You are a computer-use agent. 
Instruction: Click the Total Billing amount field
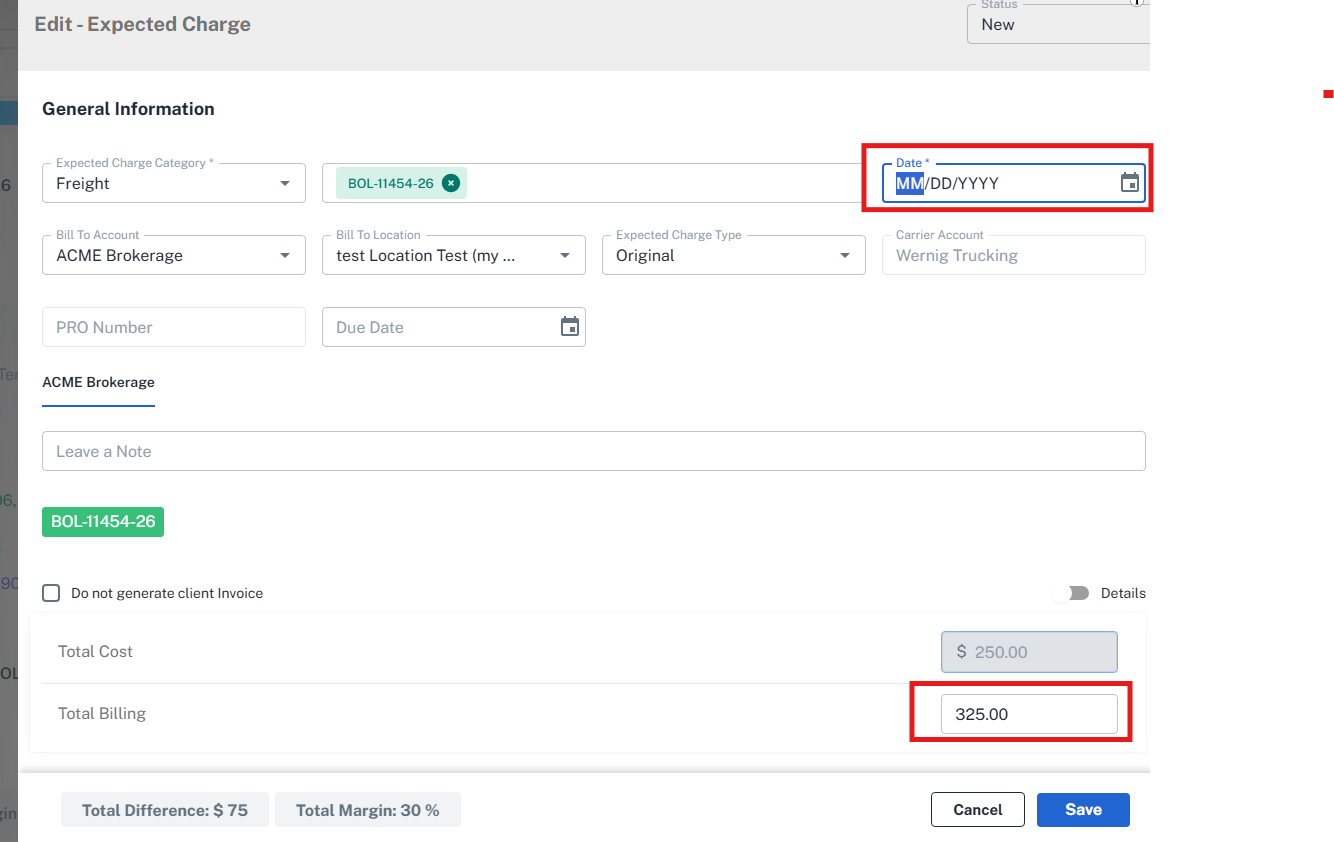coord(1028,714)
